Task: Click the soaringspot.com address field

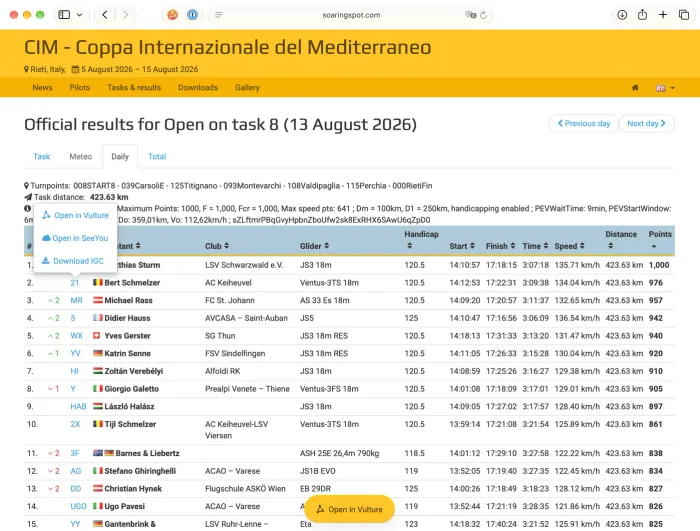Action: [351, 15]
